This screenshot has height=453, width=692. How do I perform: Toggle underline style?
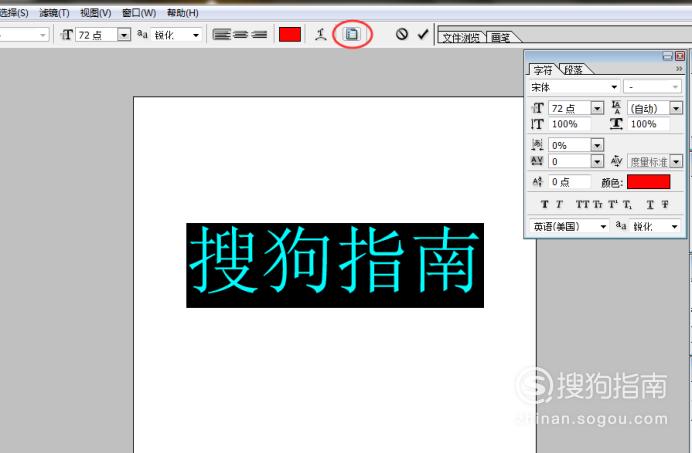point(650,204)
